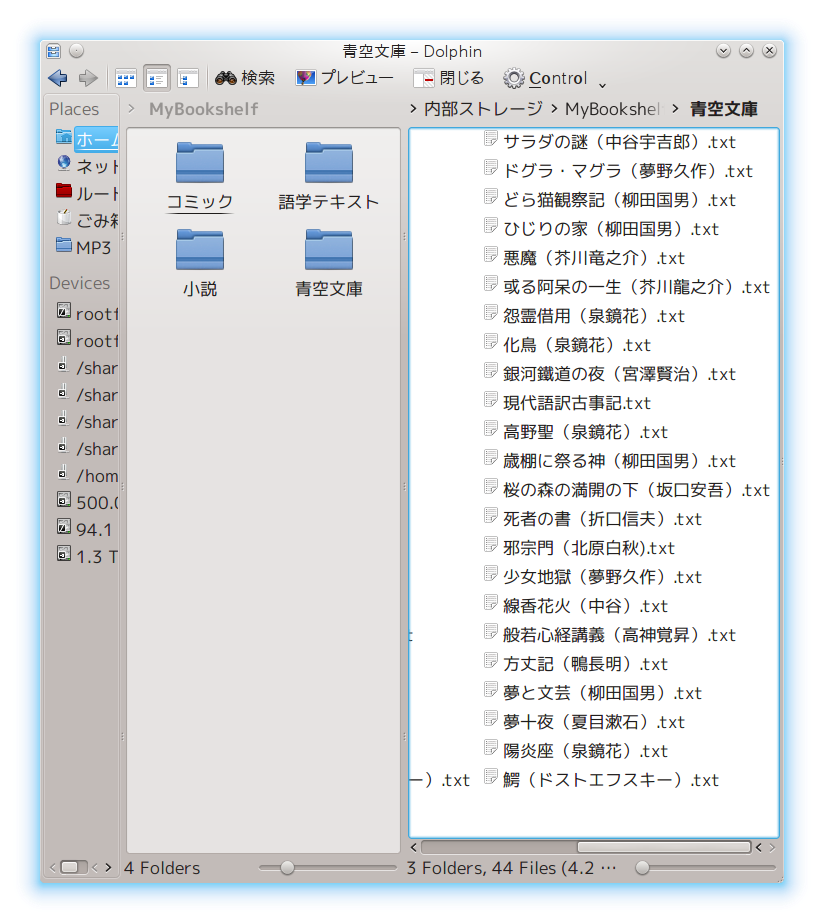This screenshot has height=923, width=824.
Task: Open the コミック folder
Action: [200, 177]
